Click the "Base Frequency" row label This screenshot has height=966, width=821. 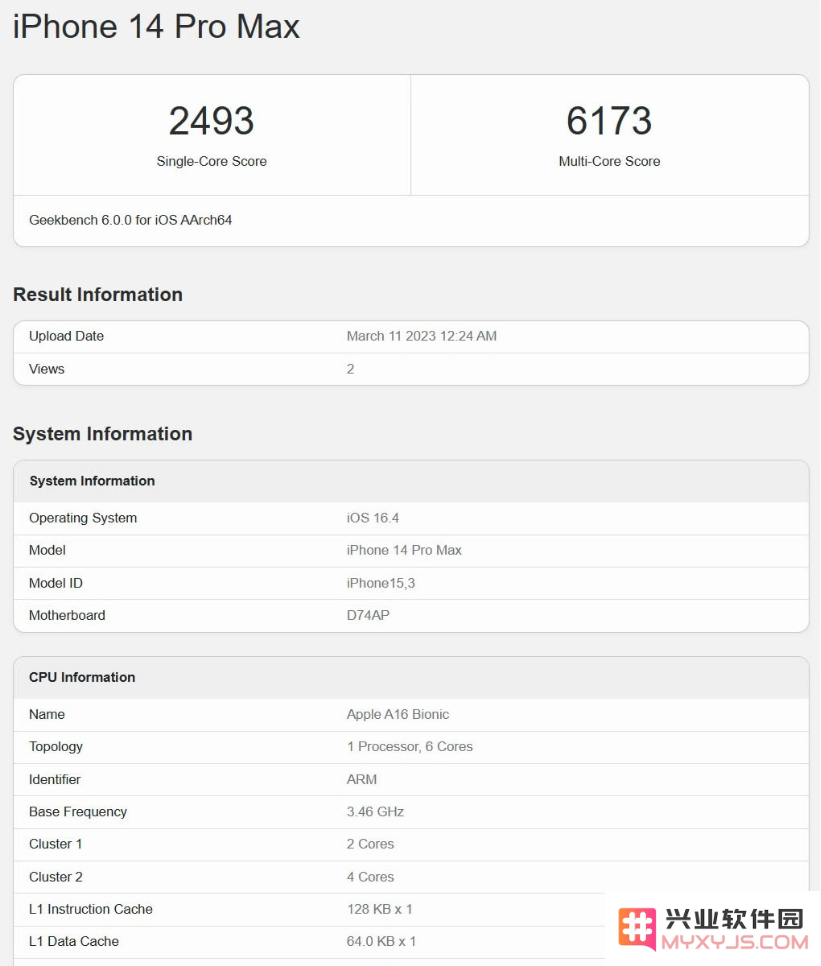pos(78,812)
